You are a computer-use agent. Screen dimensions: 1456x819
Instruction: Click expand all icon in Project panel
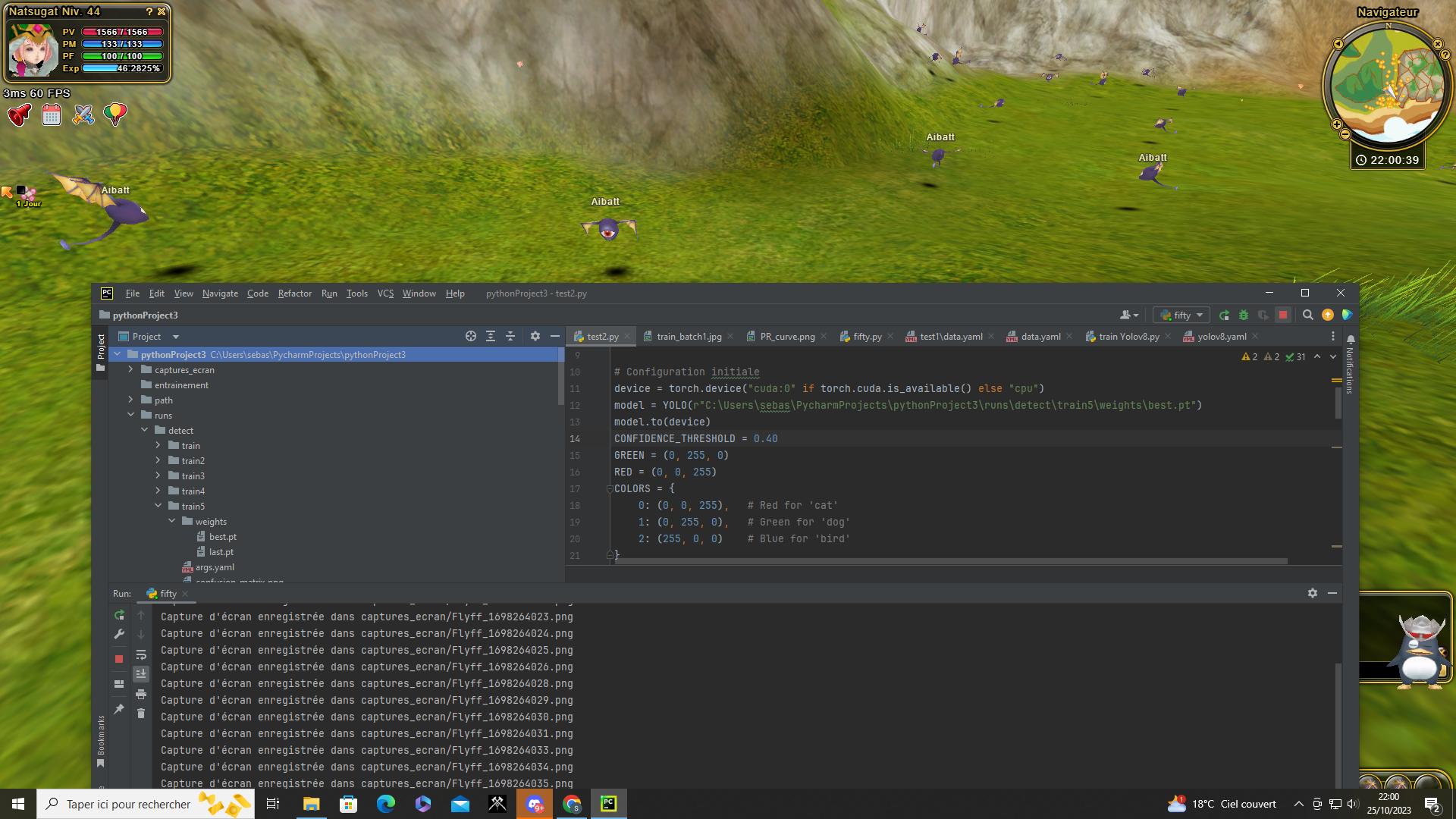(491, 337)
